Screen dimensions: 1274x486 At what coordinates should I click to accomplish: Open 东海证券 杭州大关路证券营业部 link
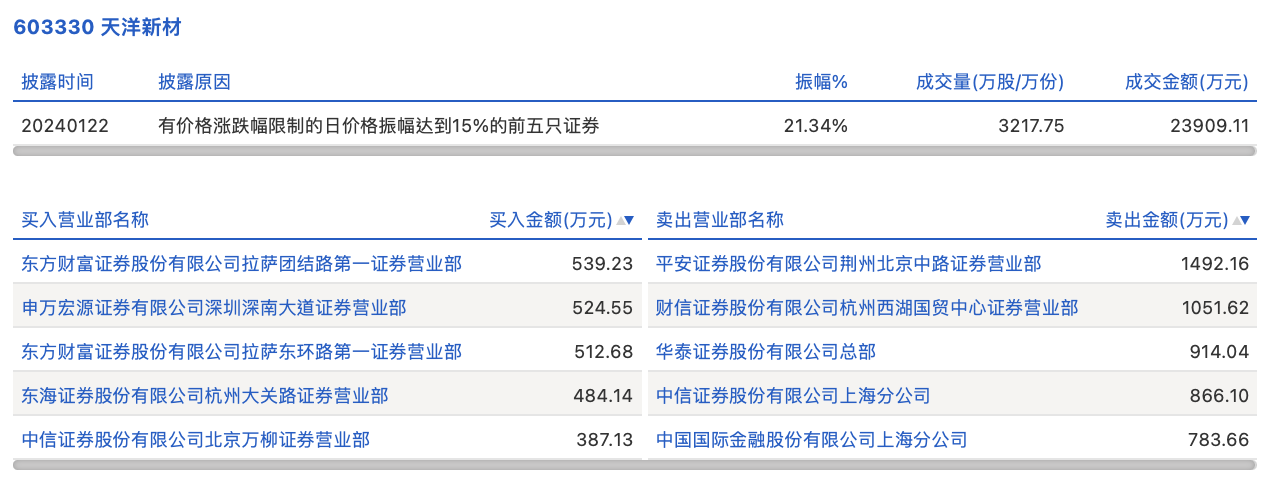[205, 396]
